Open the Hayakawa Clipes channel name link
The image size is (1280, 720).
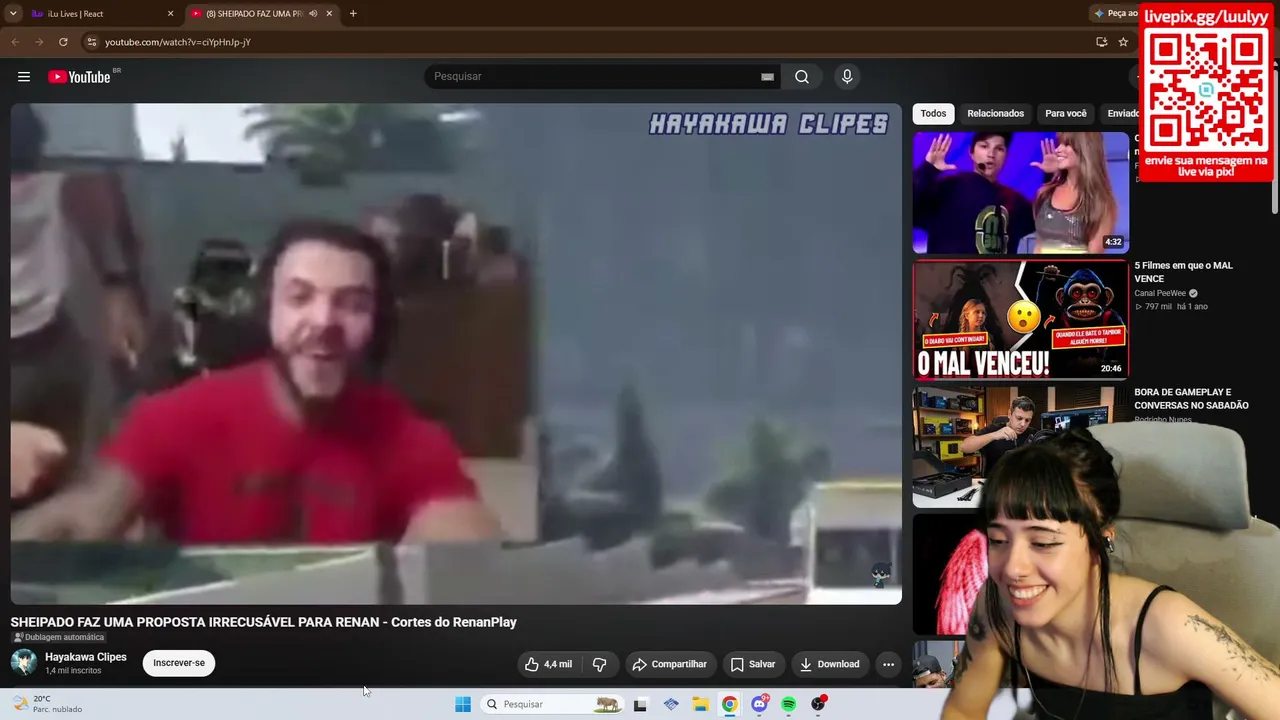point(86,657)
